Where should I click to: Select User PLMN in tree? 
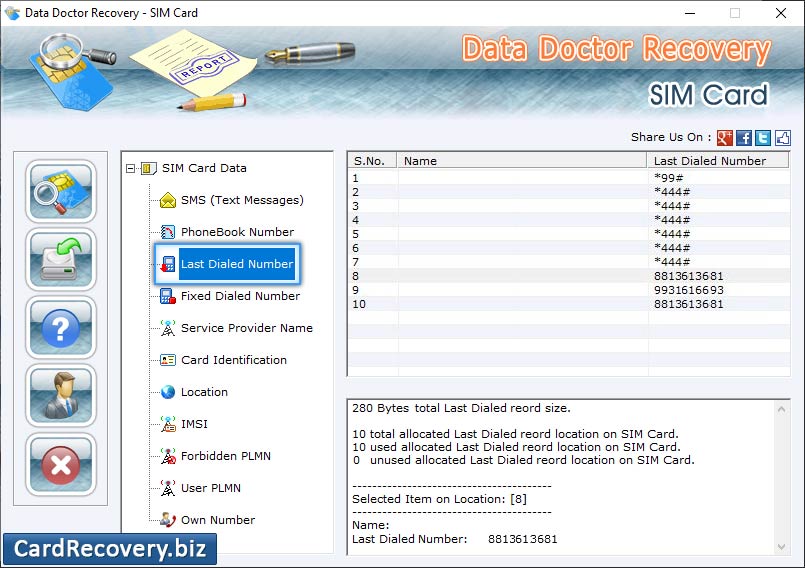coord(210,488)
